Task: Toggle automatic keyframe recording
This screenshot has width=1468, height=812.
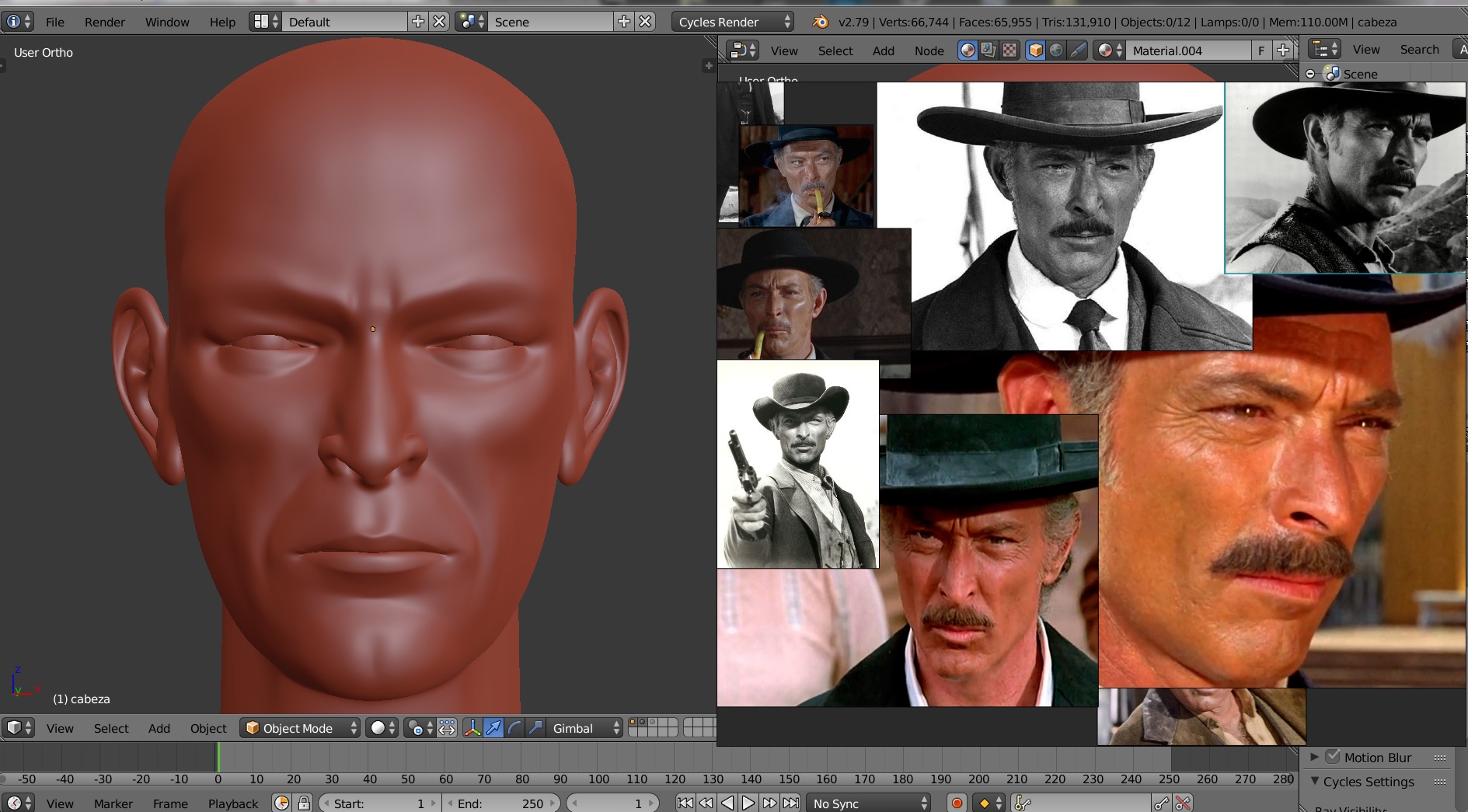Action: point(957,803)
